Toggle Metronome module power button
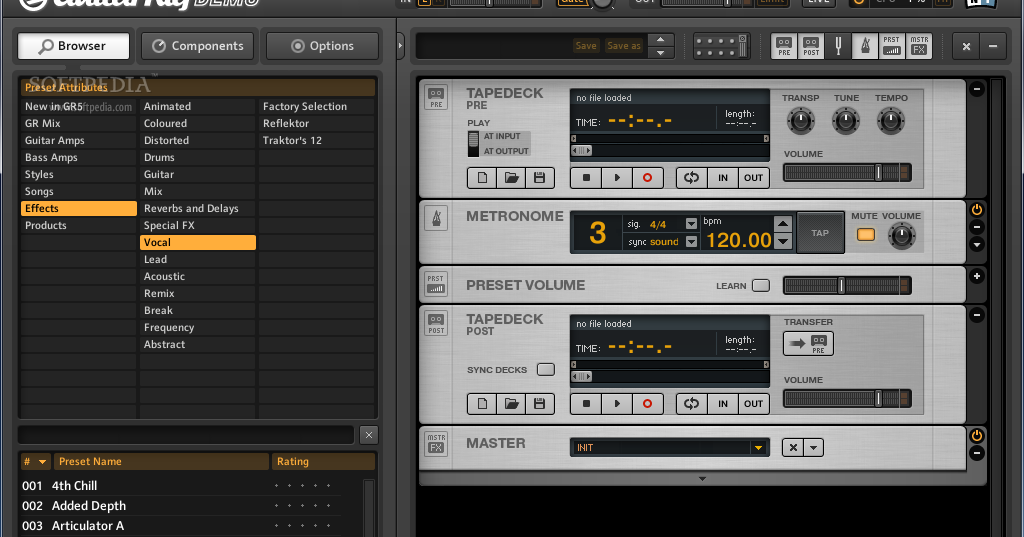The width and height of the screenshot is (1024, 537). 977,210
